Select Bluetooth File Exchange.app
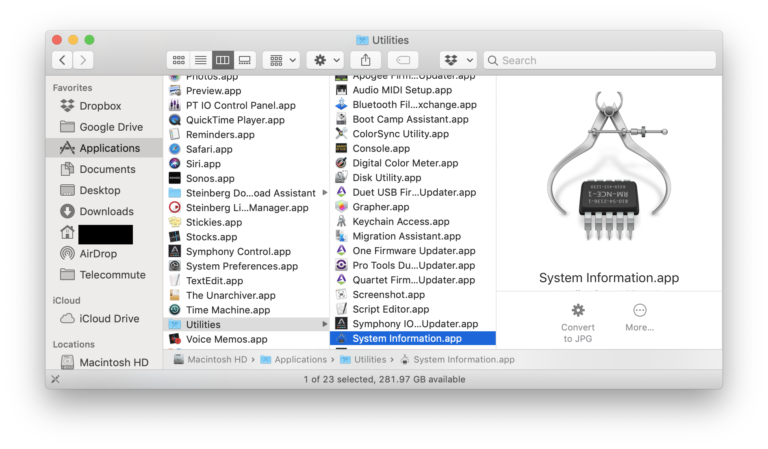The width and height of the screenshot is (768, 449). (413, 105)
